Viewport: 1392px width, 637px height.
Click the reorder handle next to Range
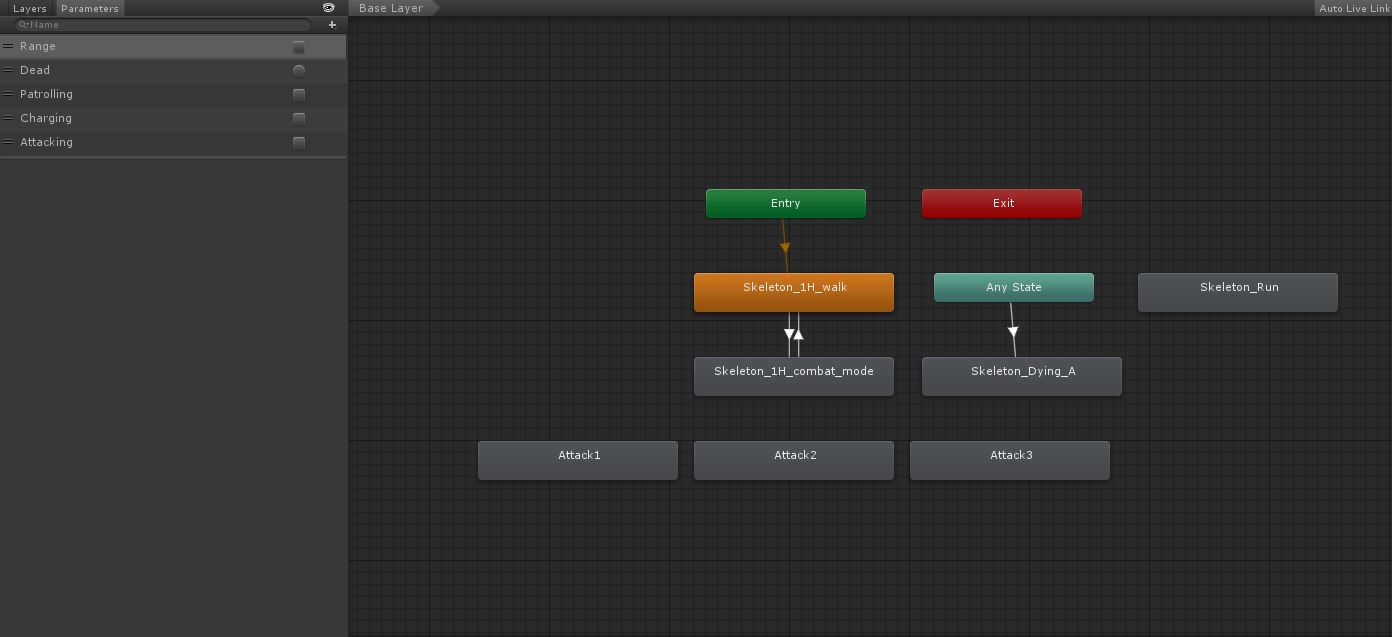[x=7, y=46]
